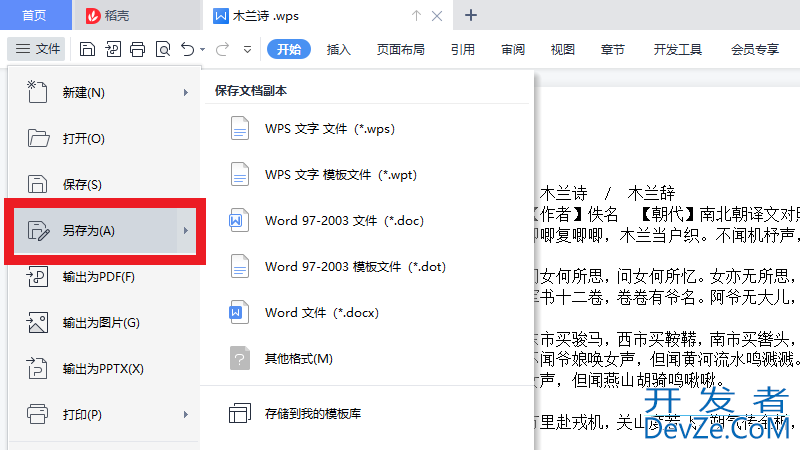Choose 新建(N) in the file menu

tap(105, 92)
